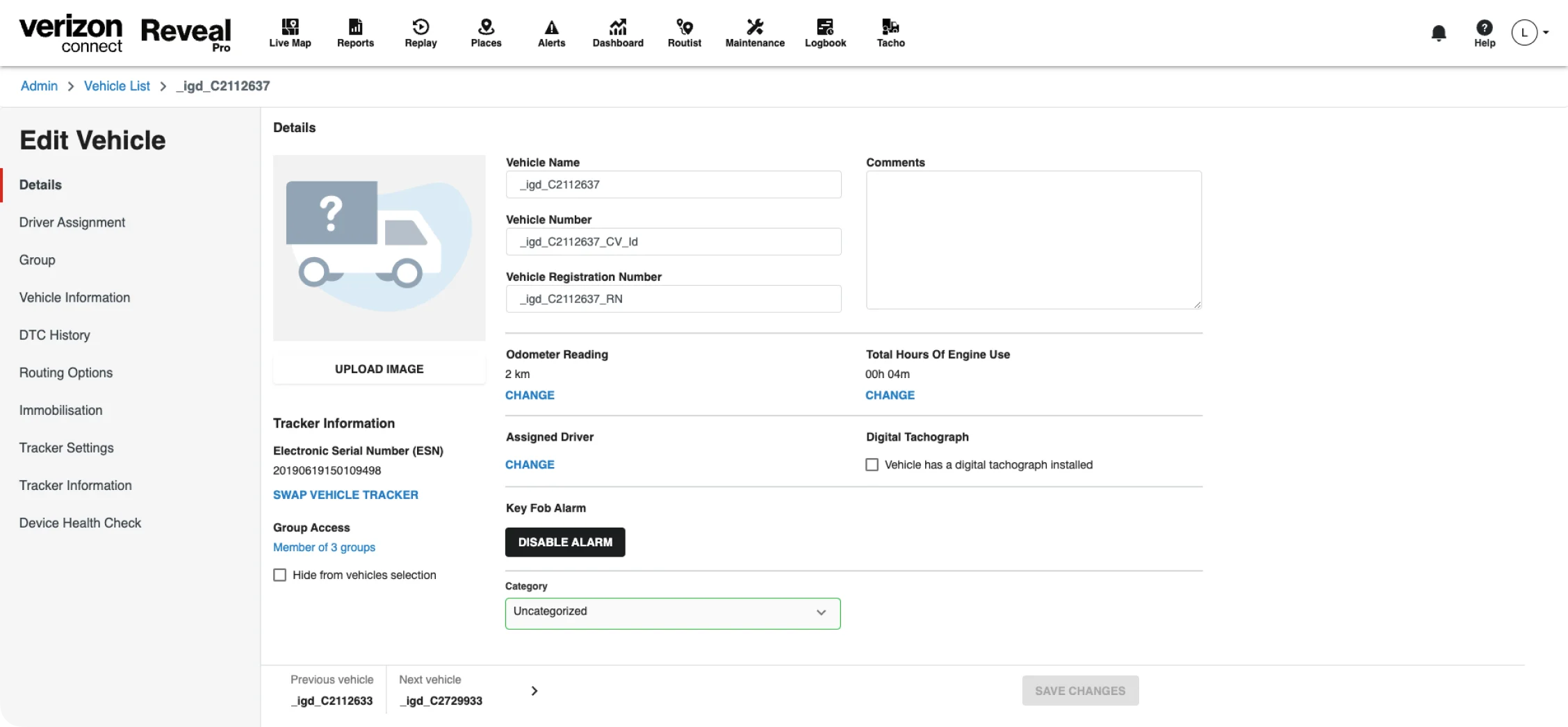Click the Comments text area
This screenshot has height=727, width=1568.
(x=1034, y=240)
